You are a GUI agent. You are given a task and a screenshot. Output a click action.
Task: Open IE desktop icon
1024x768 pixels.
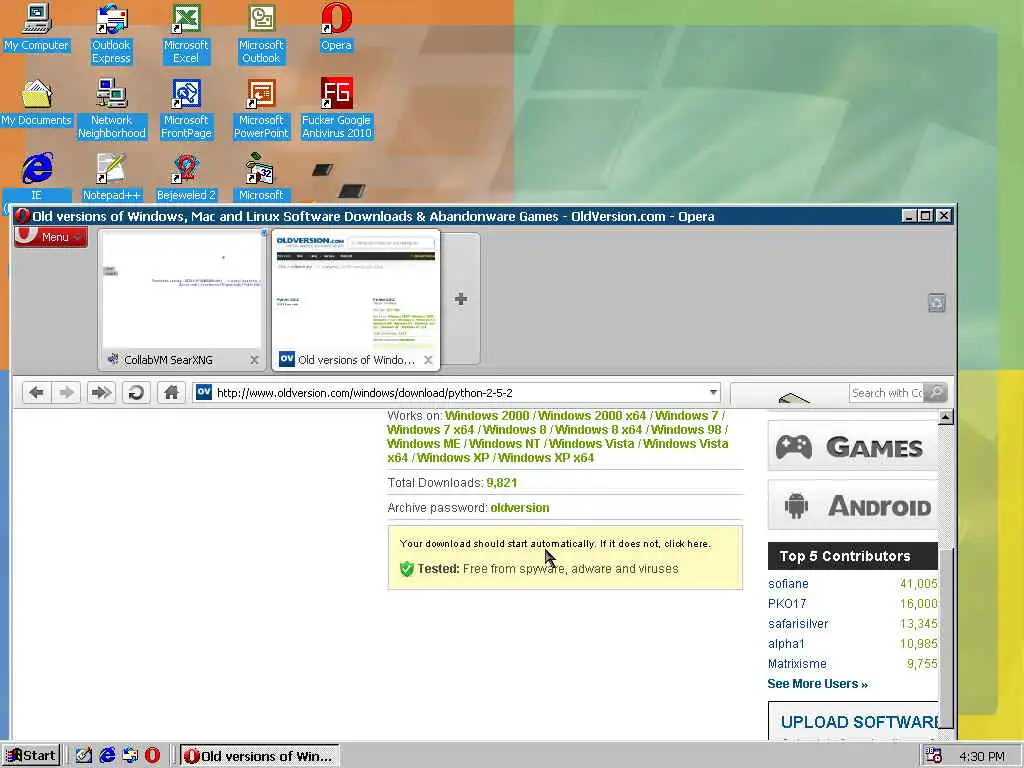click(x=37, y=176)
